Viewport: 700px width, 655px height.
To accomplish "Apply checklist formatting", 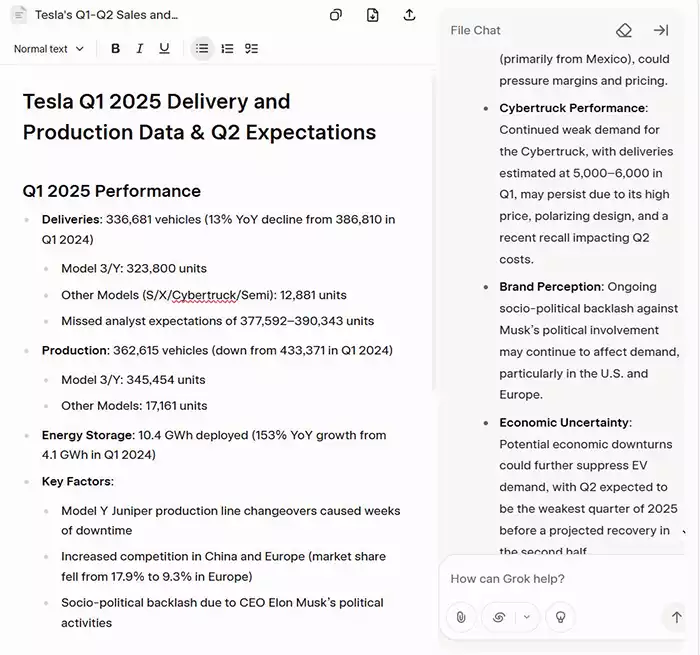I will click(251, 49).
